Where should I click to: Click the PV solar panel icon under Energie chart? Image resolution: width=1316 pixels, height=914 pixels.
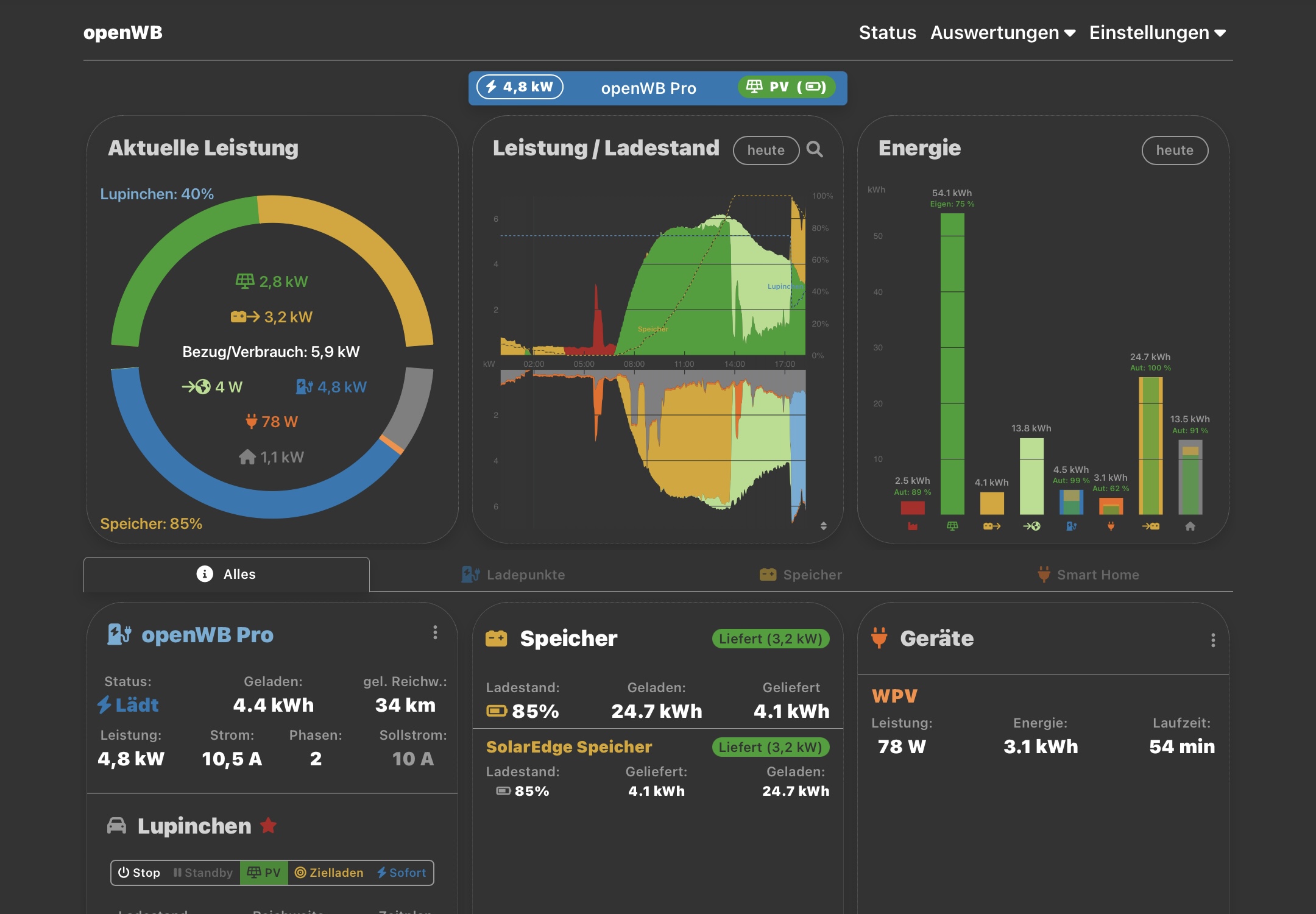952,526
